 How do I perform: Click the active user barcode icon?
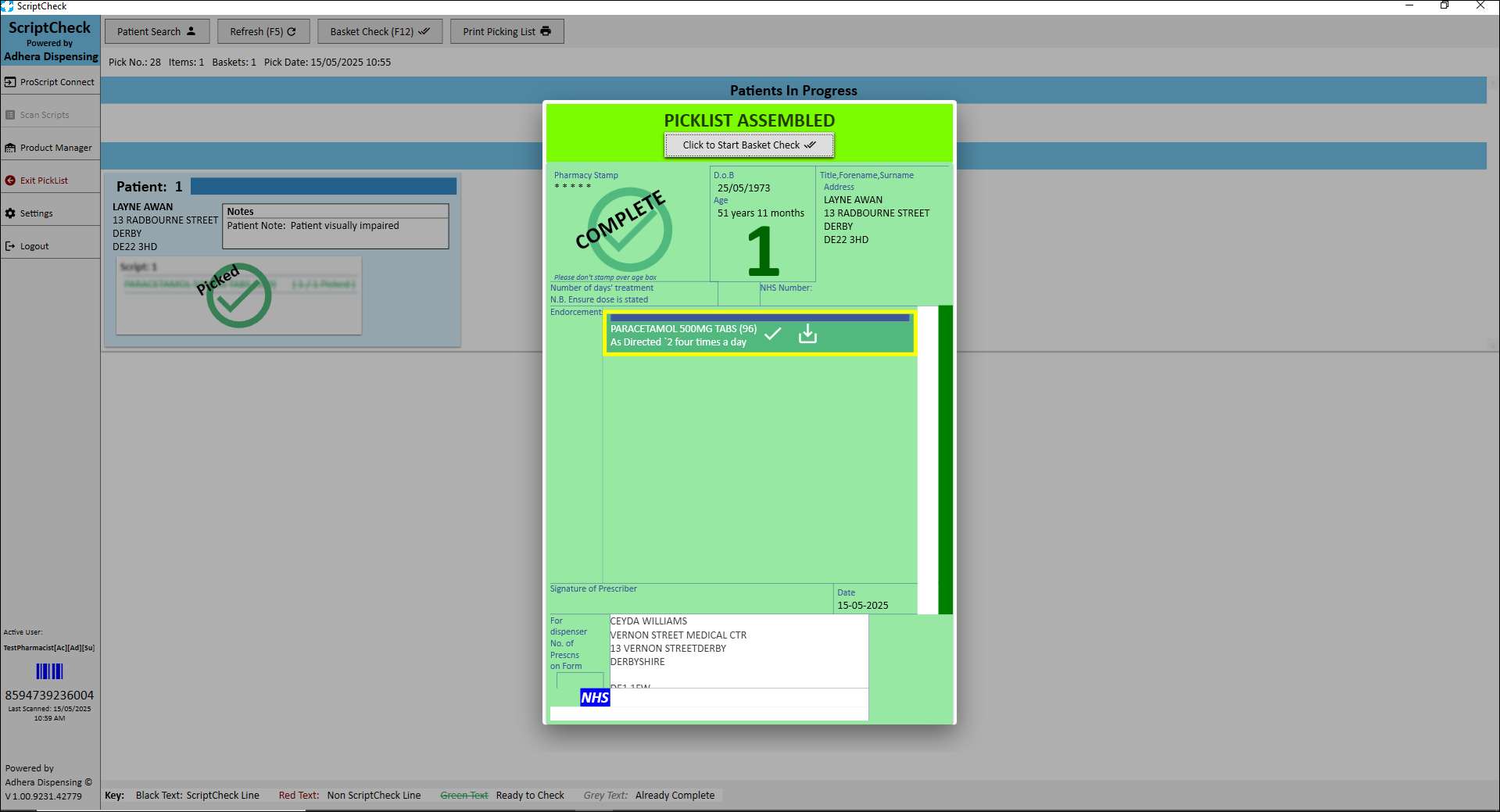(49, 671)
